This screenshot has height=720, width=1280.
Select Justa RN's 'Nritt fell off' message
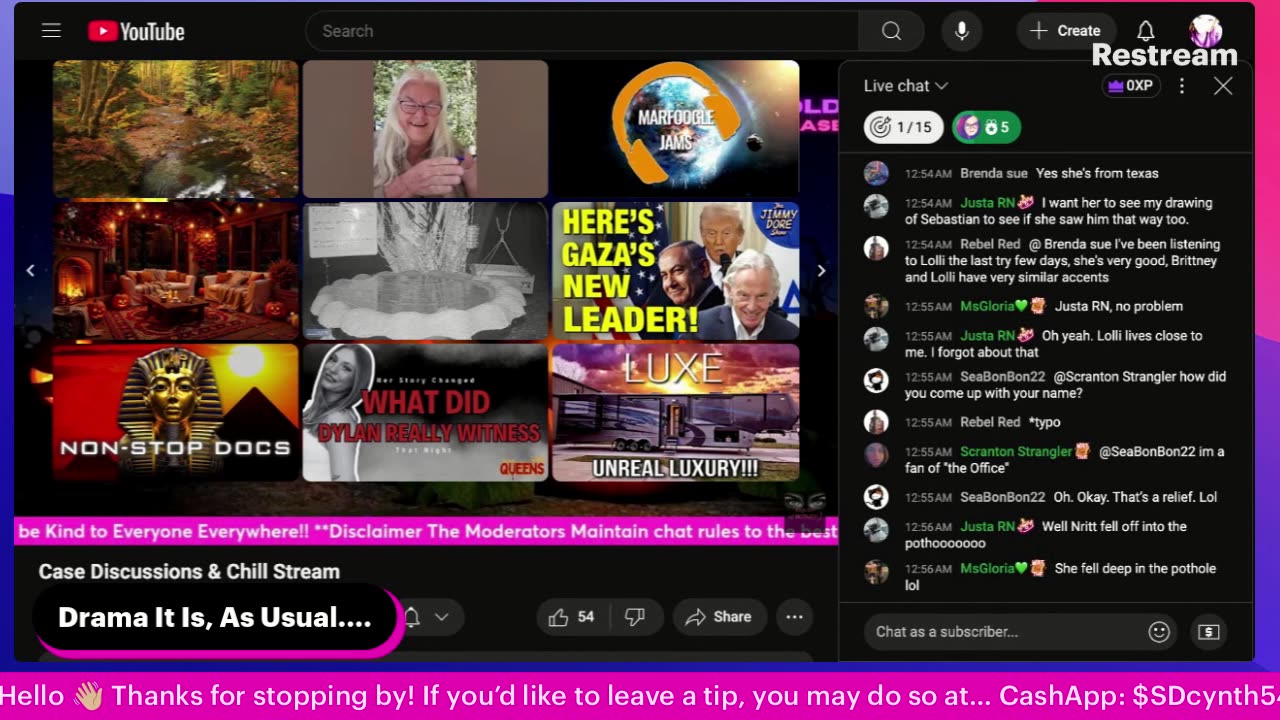(1045, 535)
